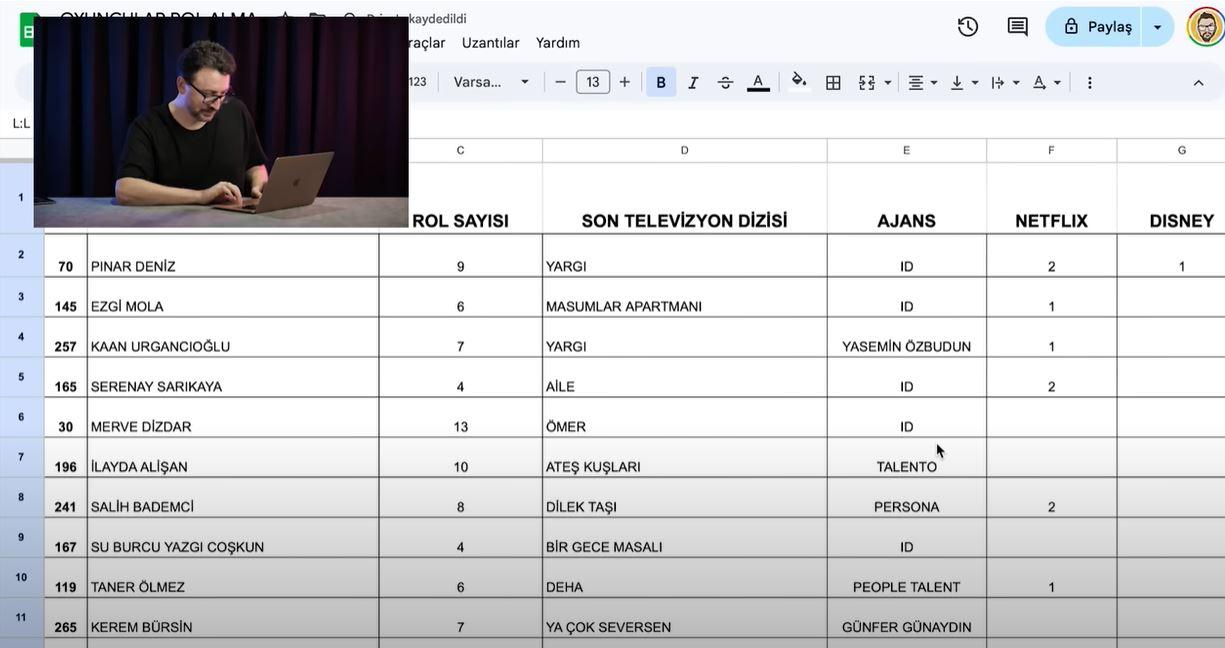Select the İLAYDA ALİŞAN cell
This screenshot has height=648, width=1225.
[233, 457]
